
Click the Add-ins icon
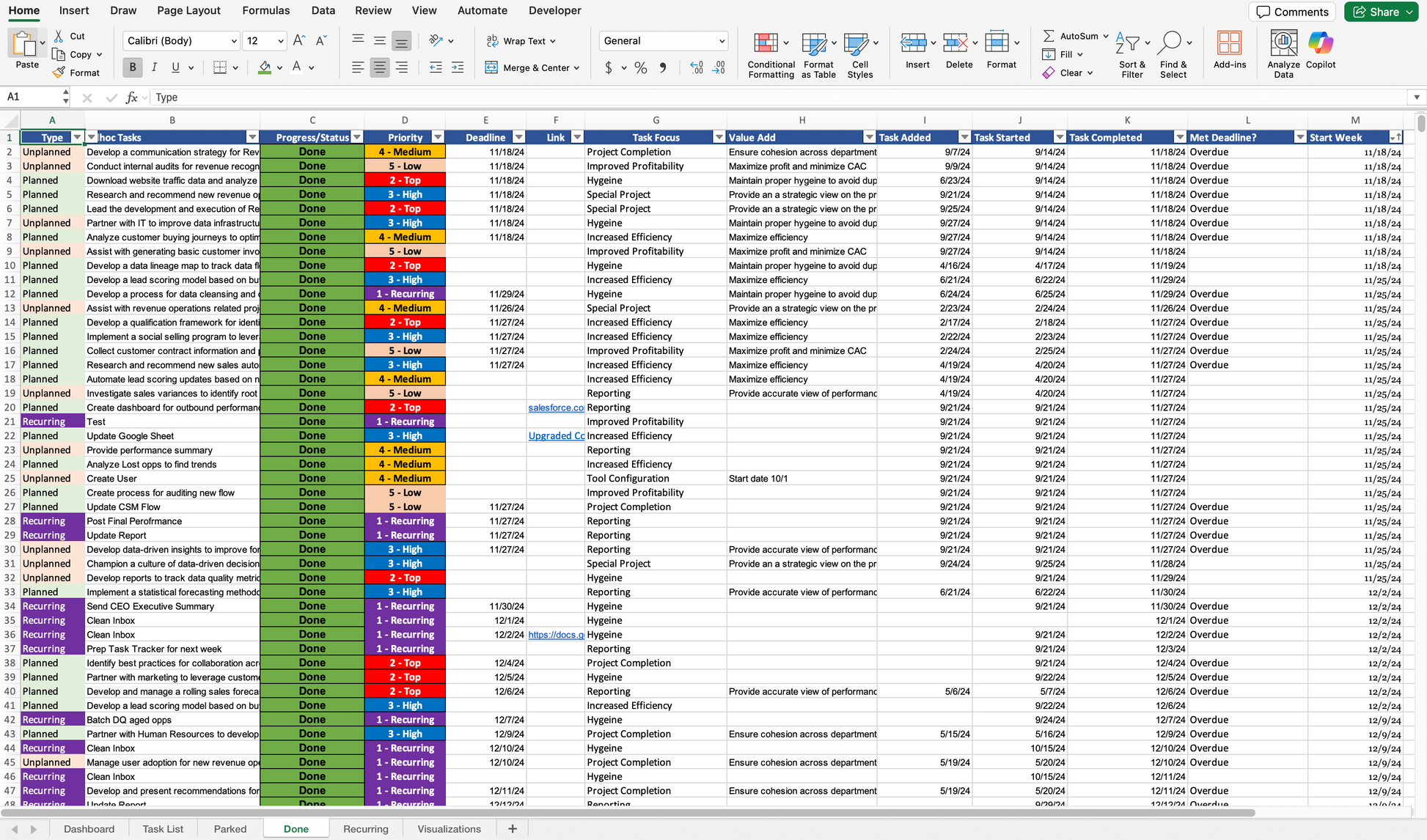(1229, 43)
